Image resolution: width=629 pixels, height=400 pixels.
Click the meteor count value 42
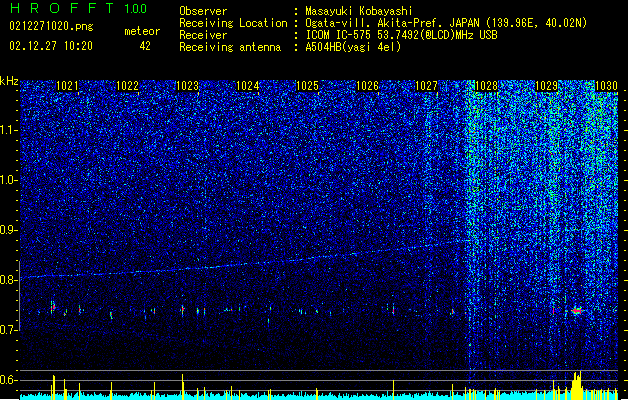145,46
